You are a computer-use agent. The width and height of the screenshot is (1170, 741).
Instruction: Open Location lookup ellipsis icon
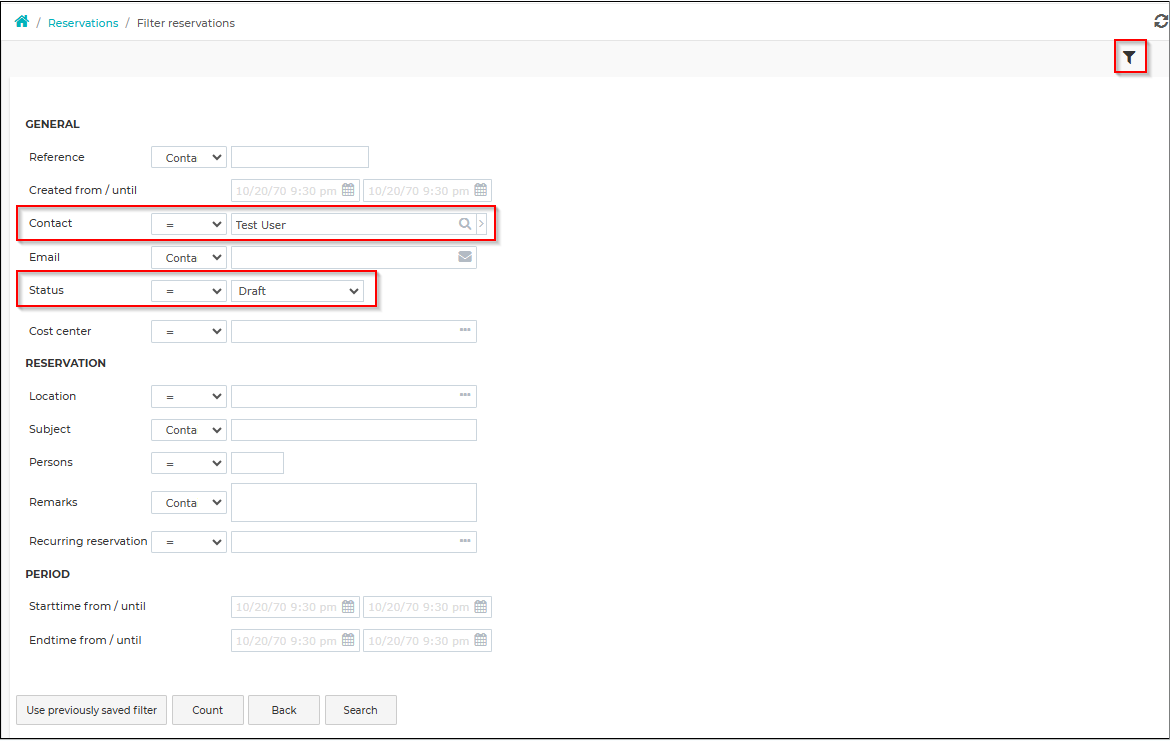(x=465, y=395)
